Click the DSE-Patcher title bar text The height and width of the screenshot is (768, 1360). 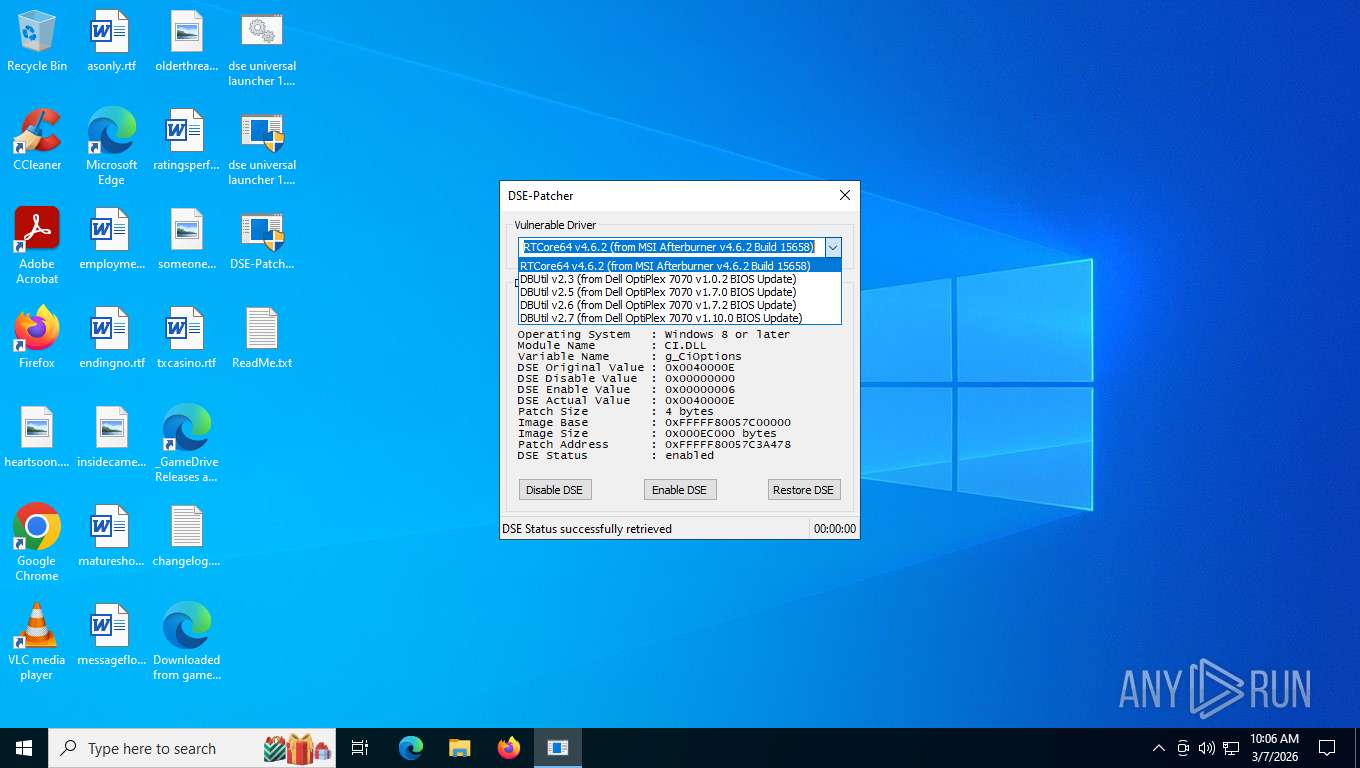coord(541,196)
